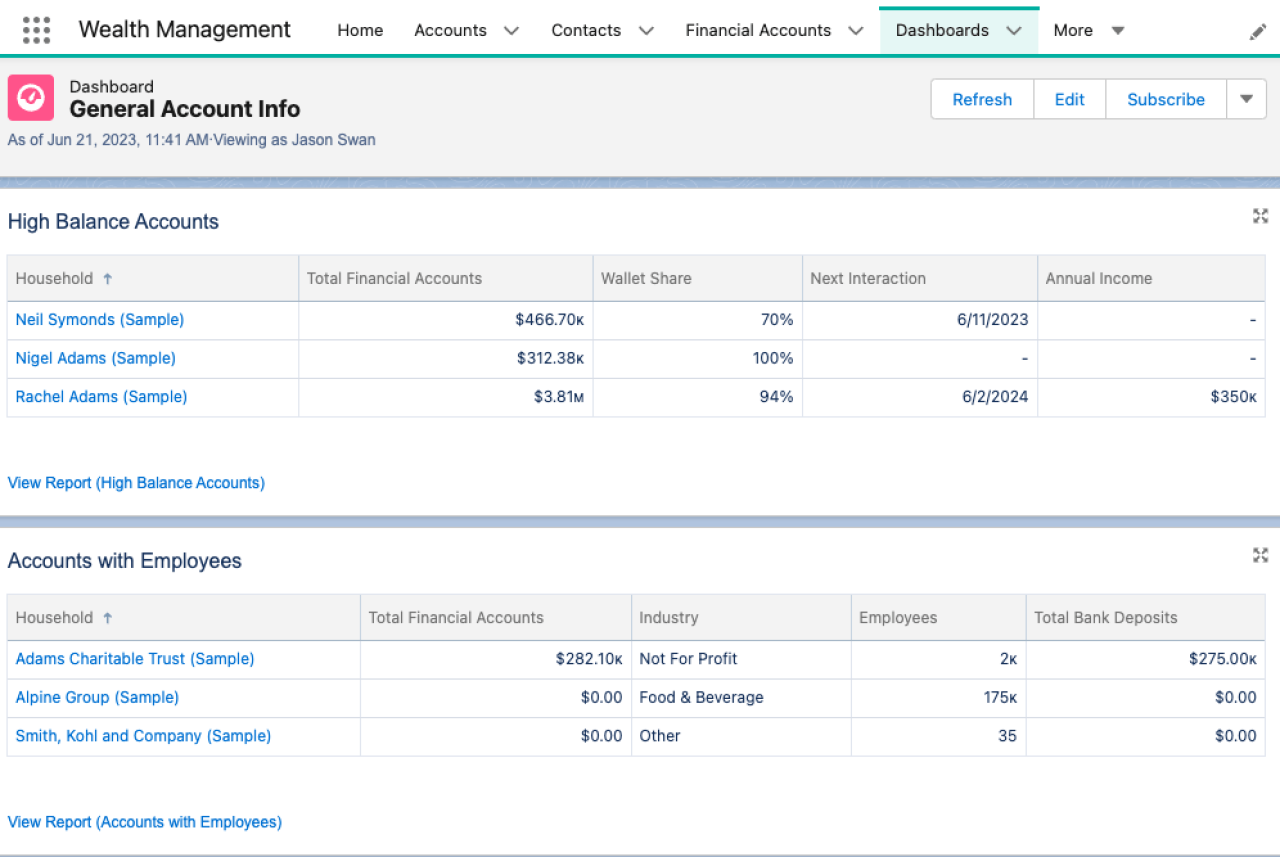1280x857 pixels.
Task: Click the Wealth Management app name
Action: tap(185, 30)
